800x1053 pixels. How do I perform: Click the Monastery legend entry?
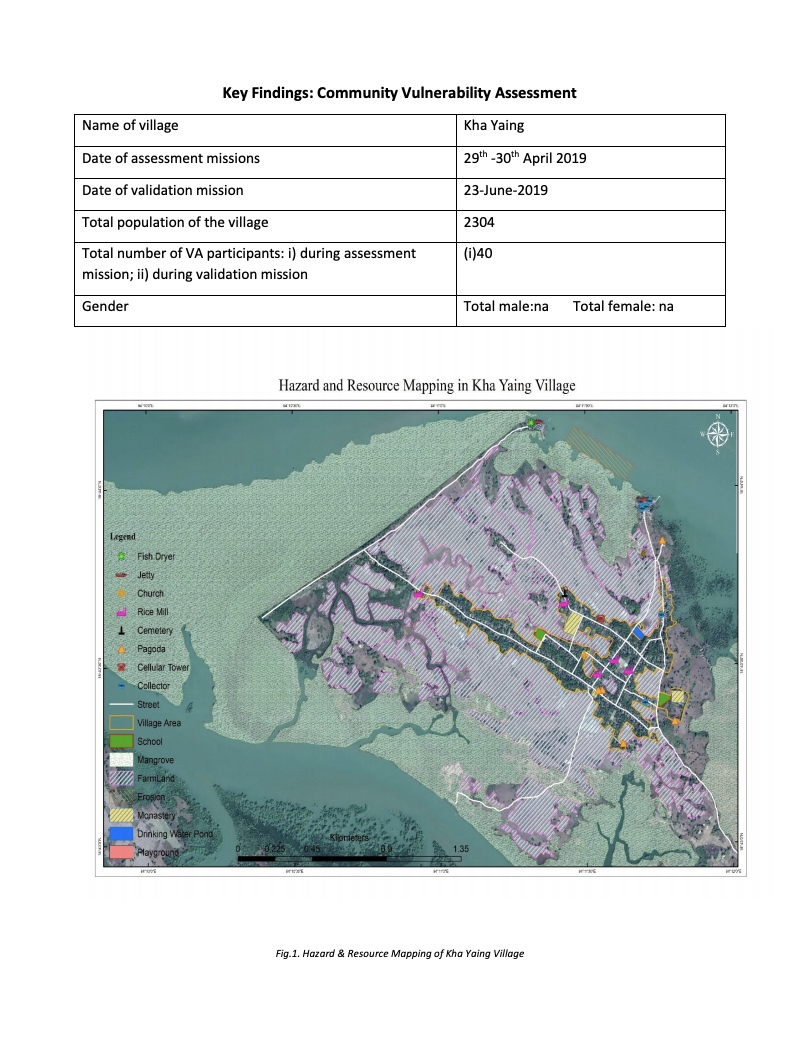[121, 813]
